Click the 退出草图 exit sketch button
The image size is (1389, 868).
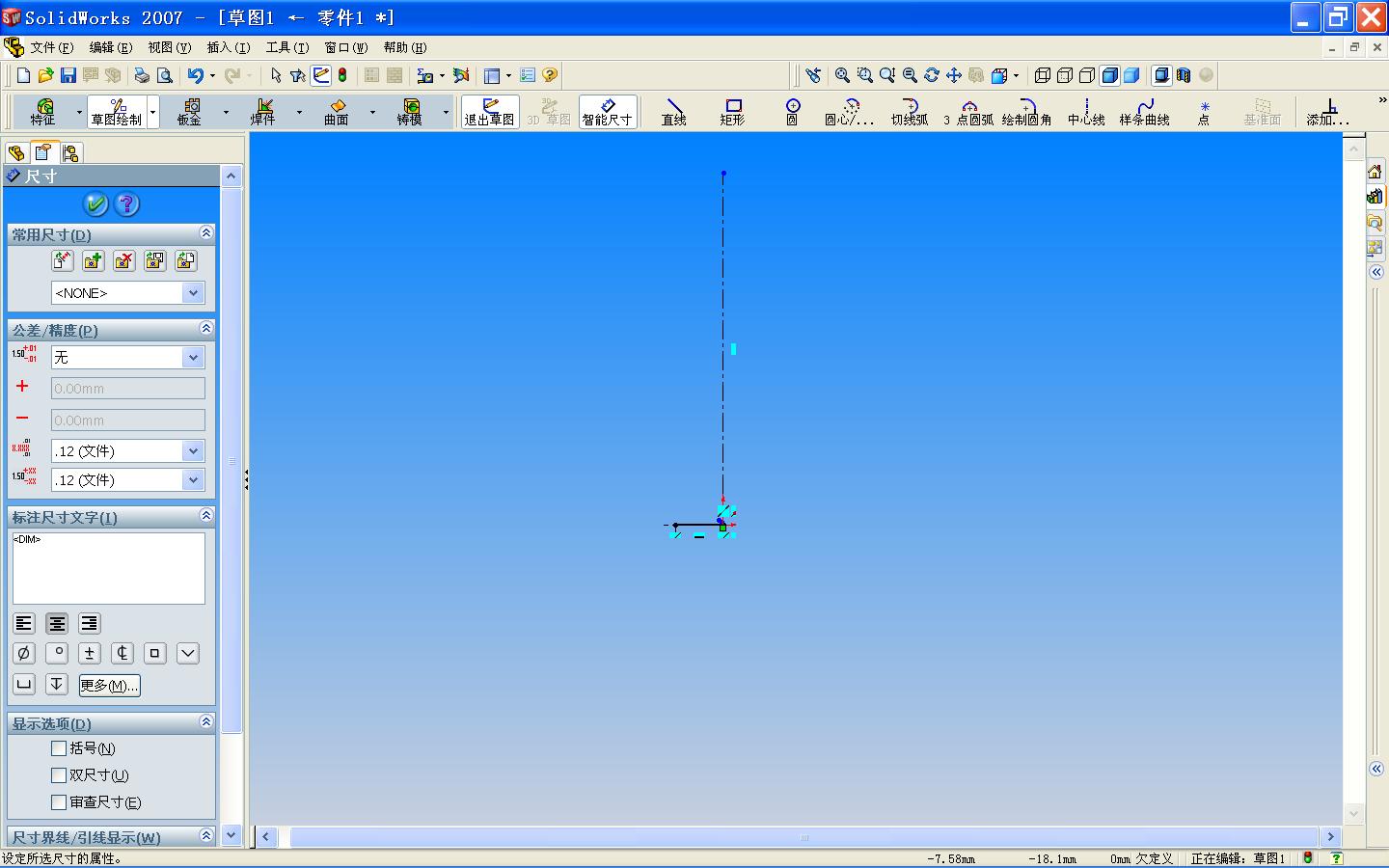(490, 112)
